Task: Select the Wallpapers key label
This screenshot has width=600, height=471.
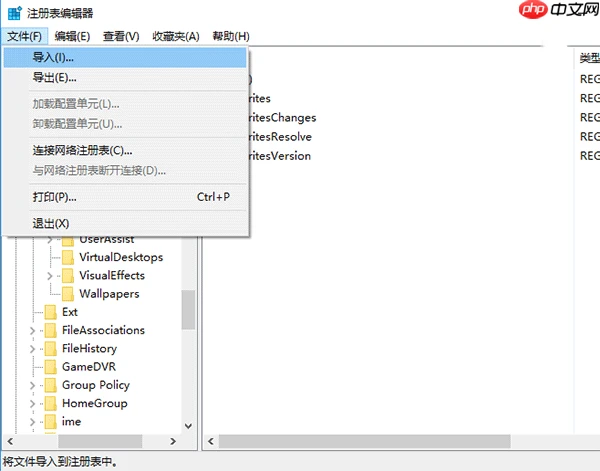Action: [109, 294]
